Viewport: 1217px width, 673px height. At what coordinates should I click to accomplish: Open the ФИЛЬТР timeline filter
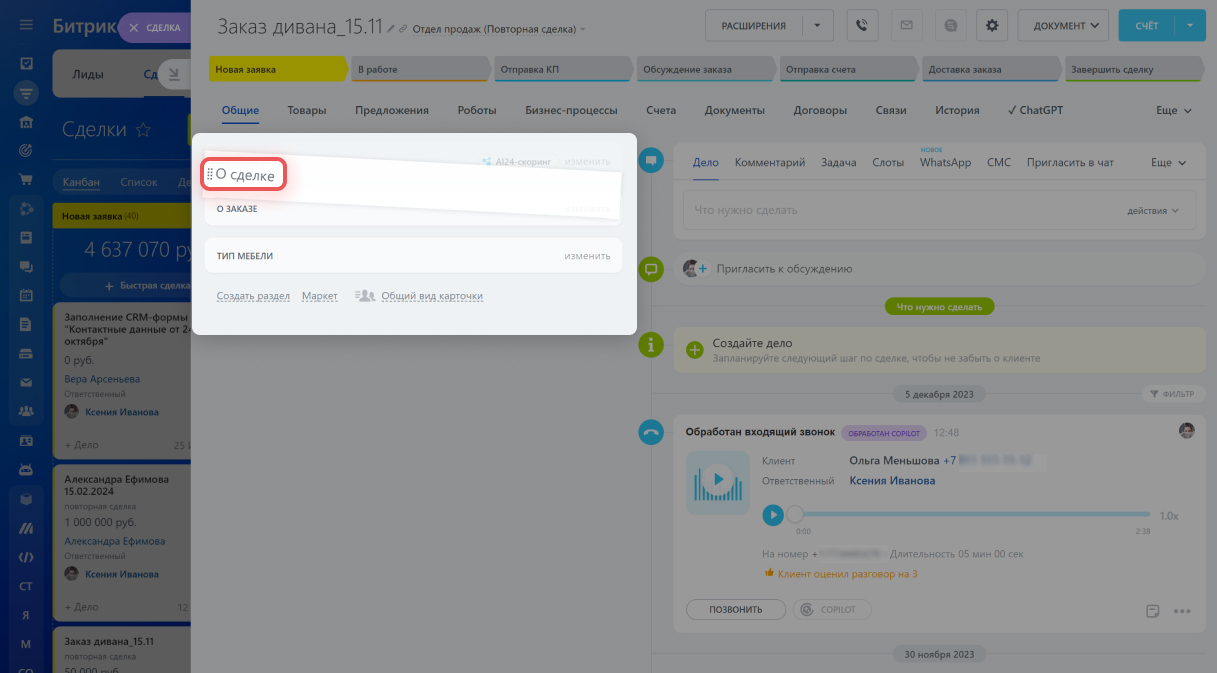[x=1171, y=394]
